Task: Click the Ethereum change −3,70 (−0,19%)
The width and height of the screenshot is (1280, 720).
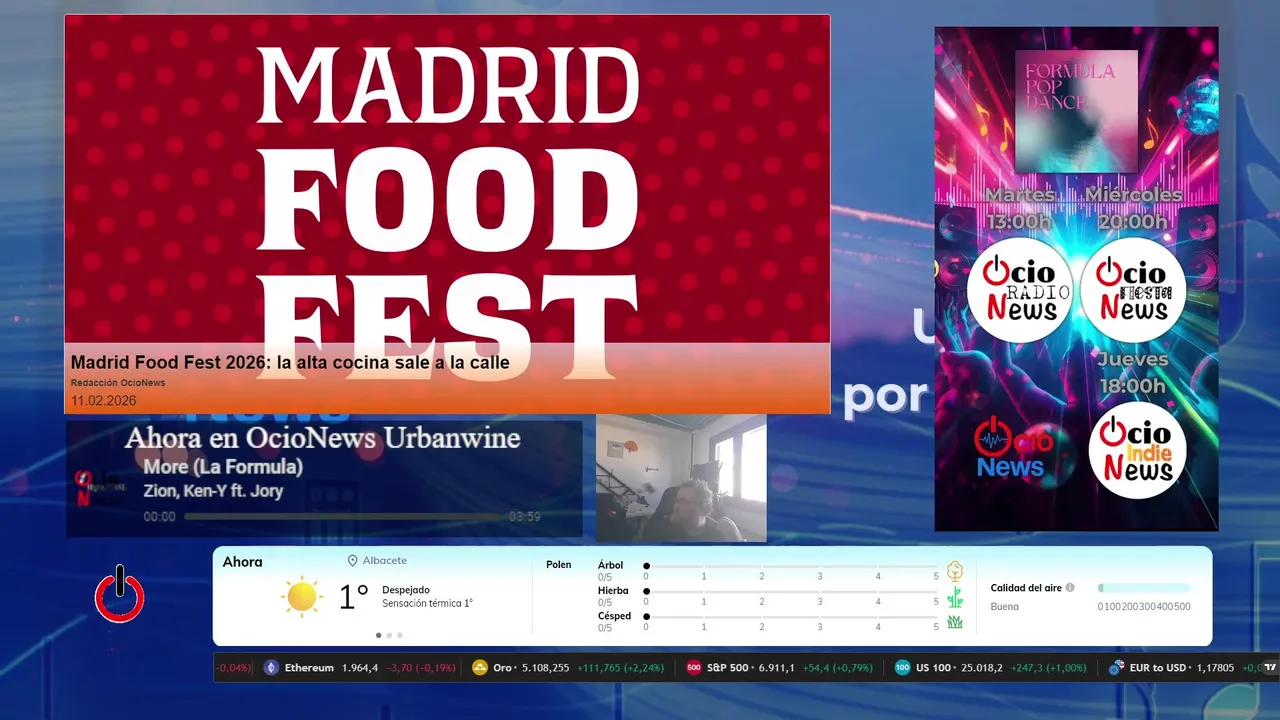Action: point(421,668)
